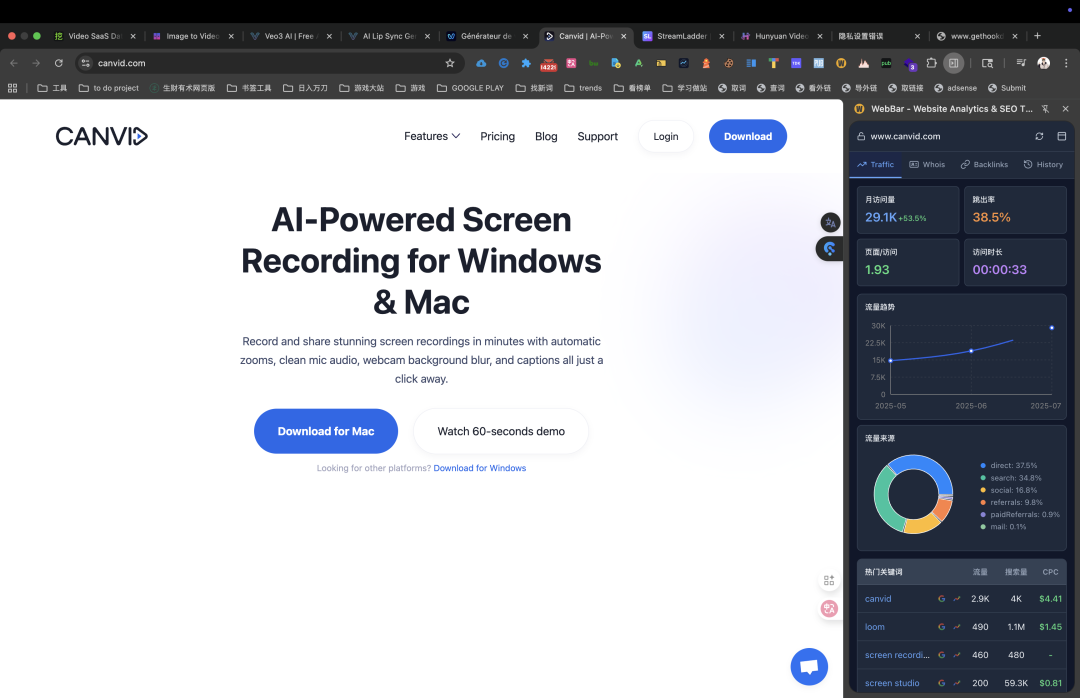The height and width of the screenshot is (698, 1080).
Task: Close the WebBar side panel
Action: tap(1066, 109)
